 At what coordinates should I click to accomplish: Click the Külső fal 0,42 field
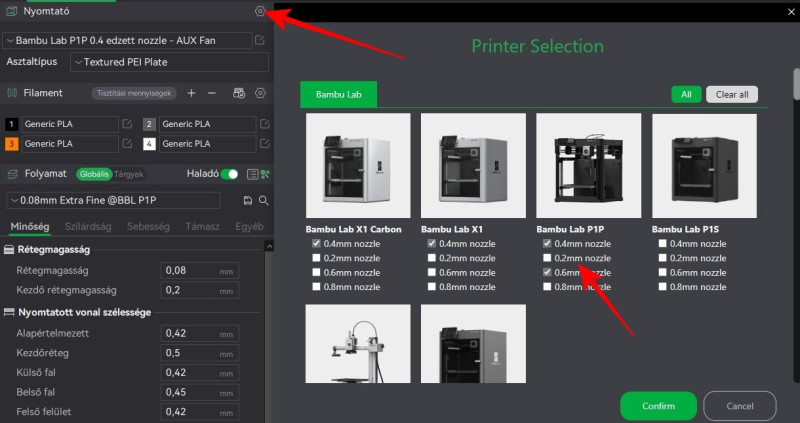[x=199, y=373]
